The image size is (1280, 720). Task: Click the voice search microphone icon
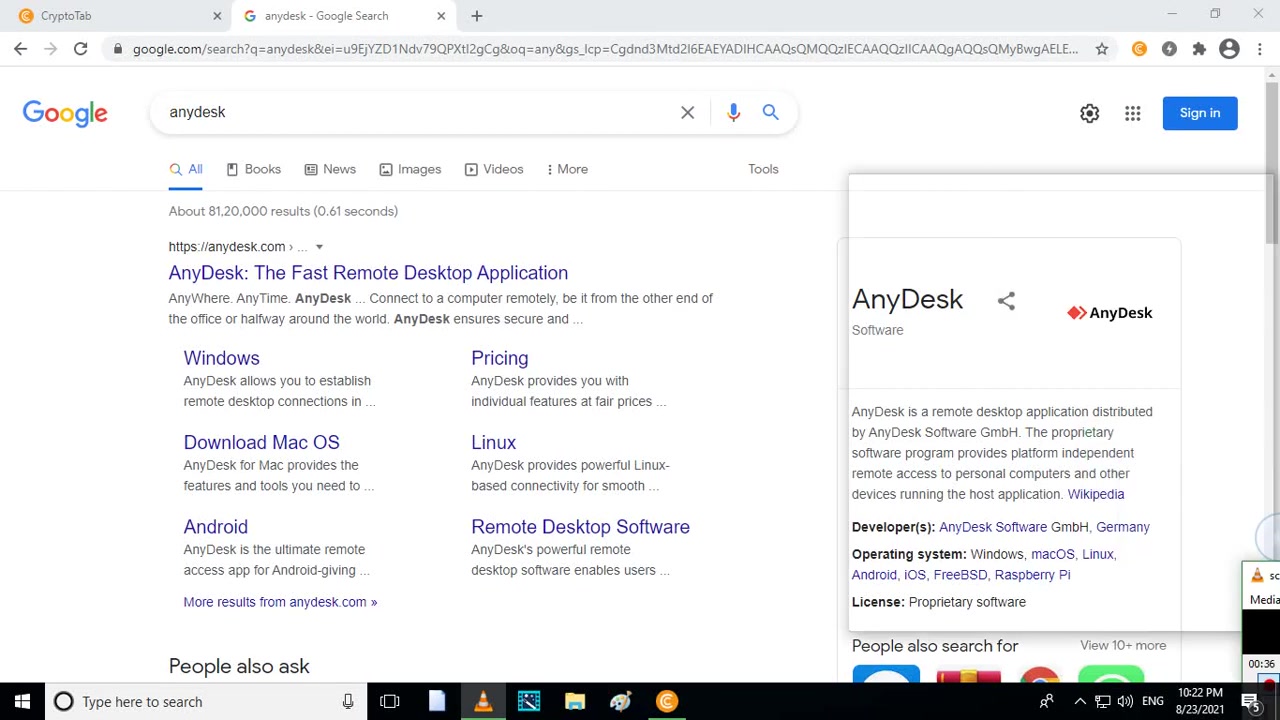tap(733, 112)
